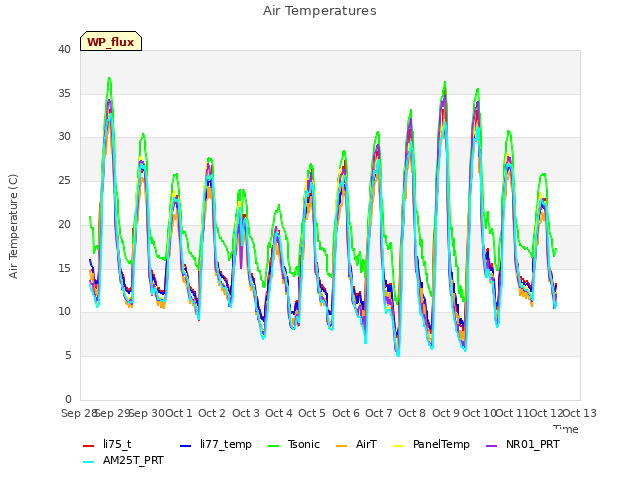Screen dimensions: 640x480
Task: Click the Oct 2 x-axis tick label
Action: [x=212, y=413]
